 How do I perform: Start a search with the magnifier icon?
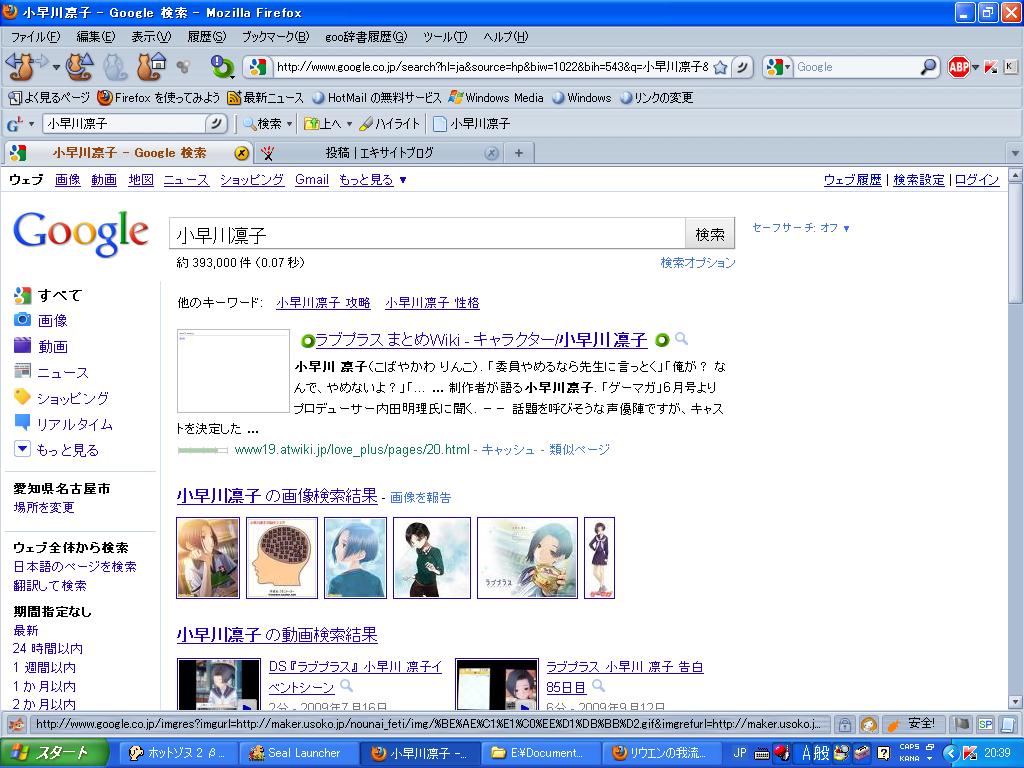[x=928, y=67]
